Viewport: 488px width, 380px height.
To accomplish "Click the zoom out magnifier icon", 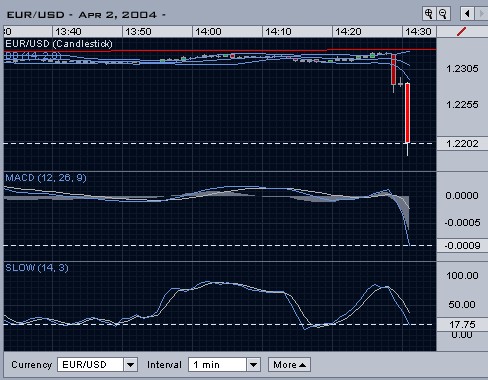I will 443,14.
